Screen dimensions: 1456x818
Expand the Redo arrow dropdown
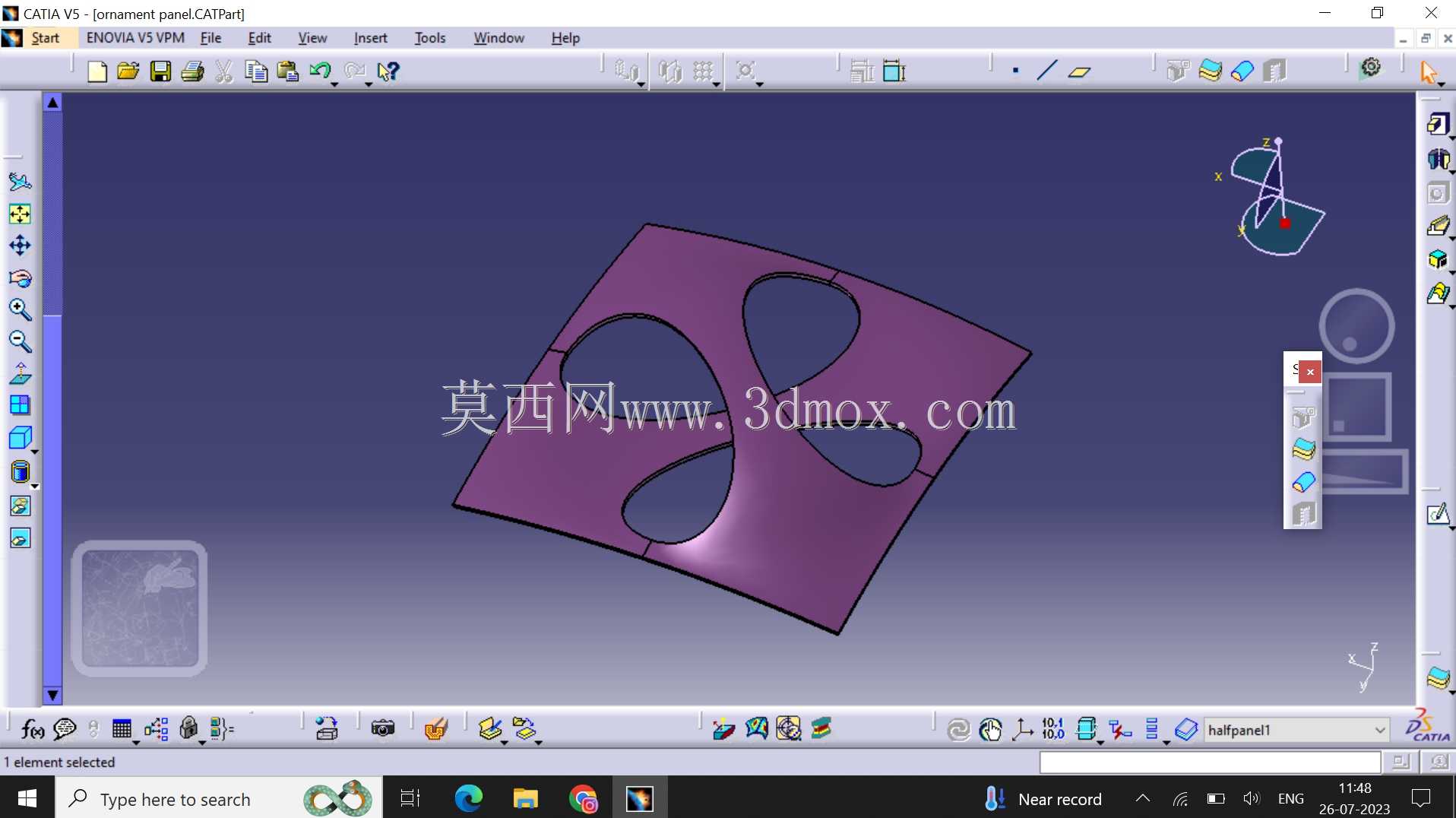[369, 84]
